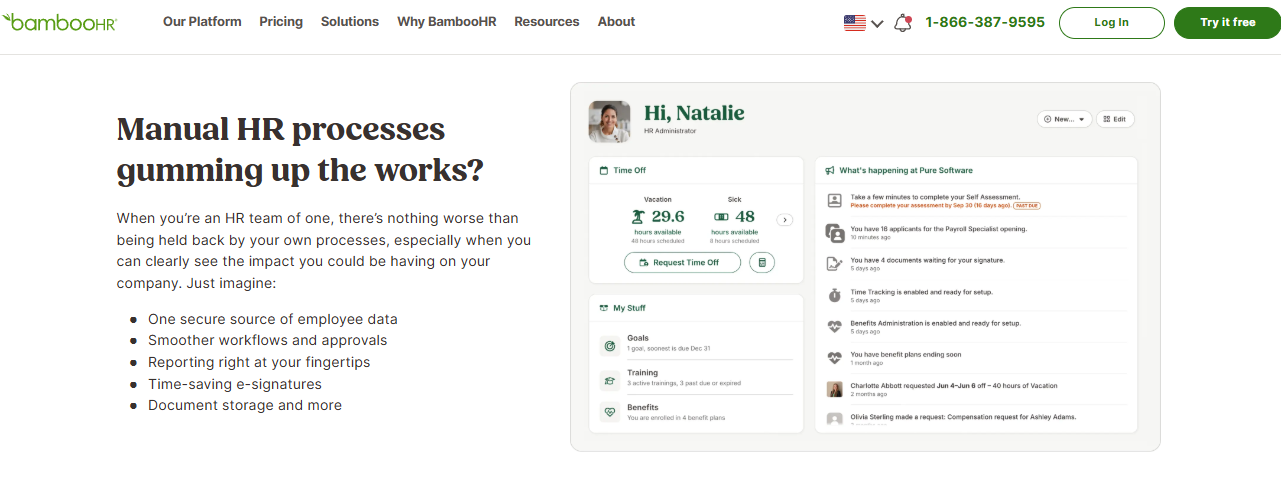Viewport: 1281px width, 482px height.
Task: Click the Benefits Administration heart icon
Action: (835, 326)
